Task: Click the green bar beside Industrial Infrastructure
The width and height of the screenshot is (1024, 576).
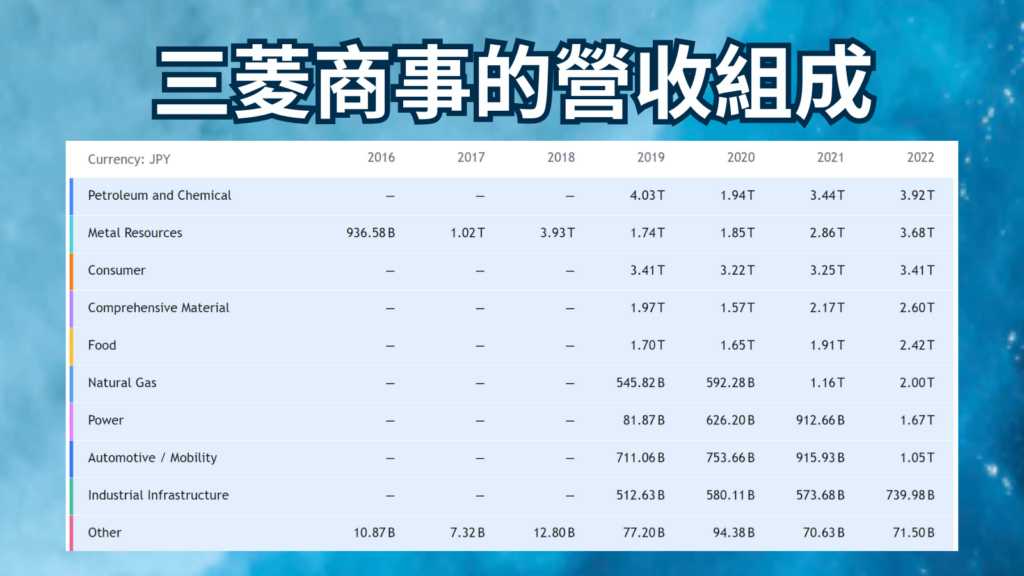Action: pyautogui.click(x=71, y=495)
